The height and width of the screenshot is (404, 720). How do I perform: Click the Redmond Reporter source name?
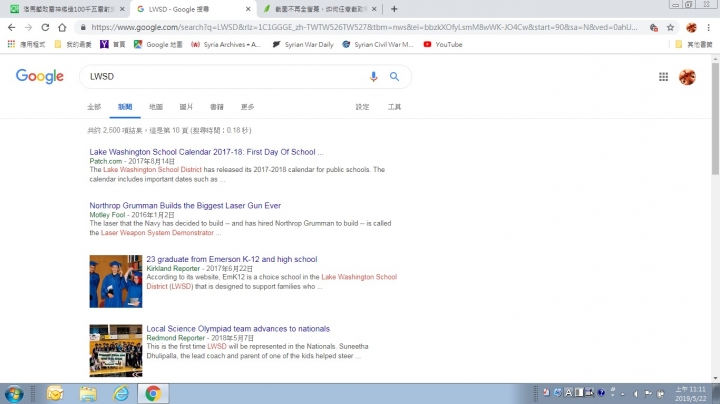[x=175, y=338]
